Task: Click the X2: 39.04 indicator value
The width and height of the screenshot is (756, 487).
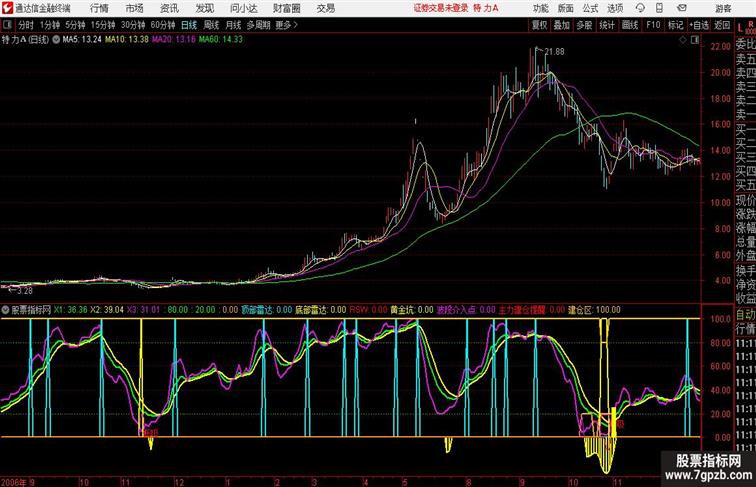Action: click(107, 310)
